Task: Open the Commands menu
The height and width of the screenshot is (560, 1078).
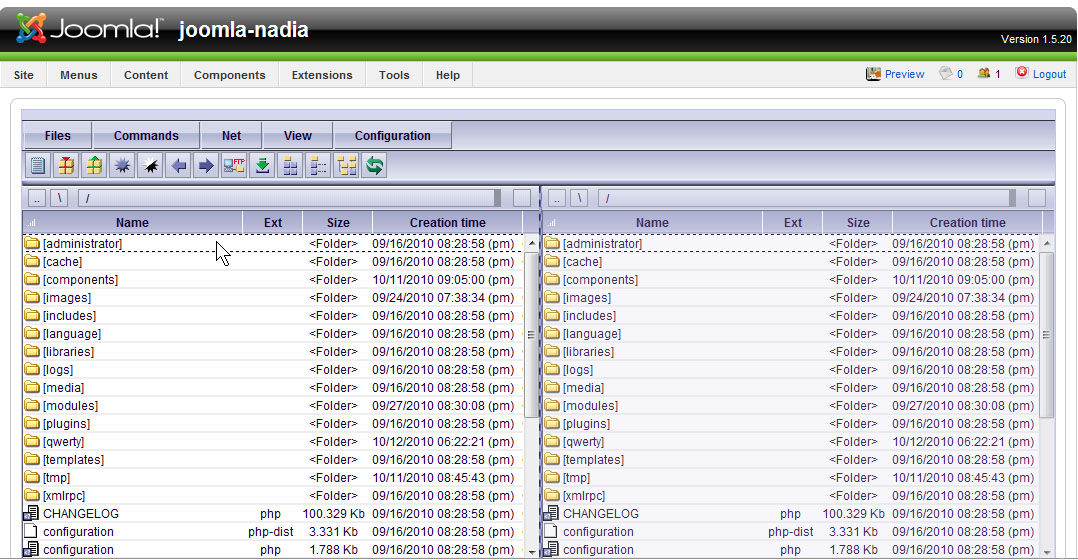Action: tap(146, 136)
